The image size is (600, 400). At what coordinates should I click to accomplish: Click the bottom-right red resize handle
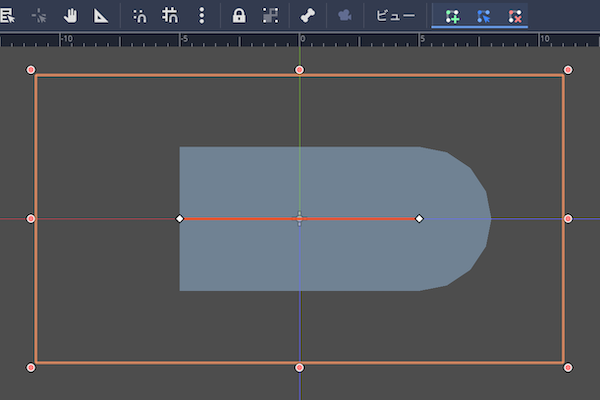click(568, 367)
